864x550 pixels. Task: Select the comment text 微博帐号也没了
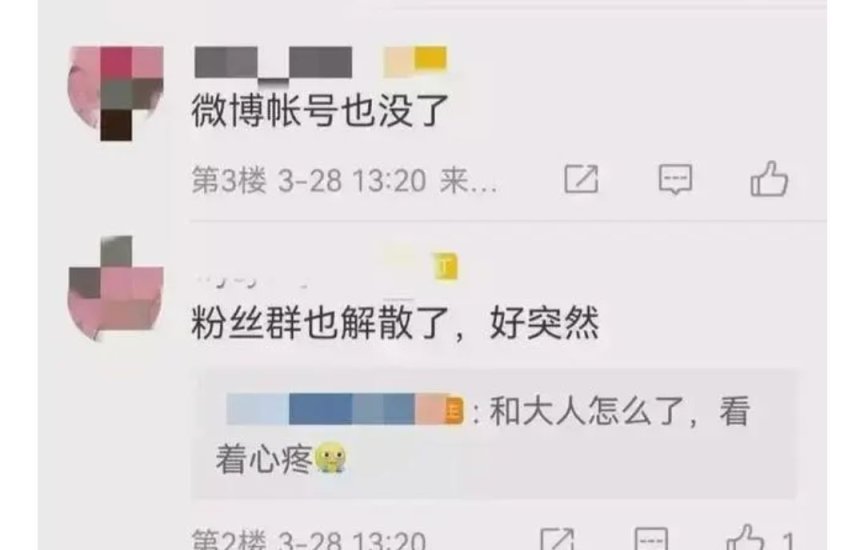(319, 111)
